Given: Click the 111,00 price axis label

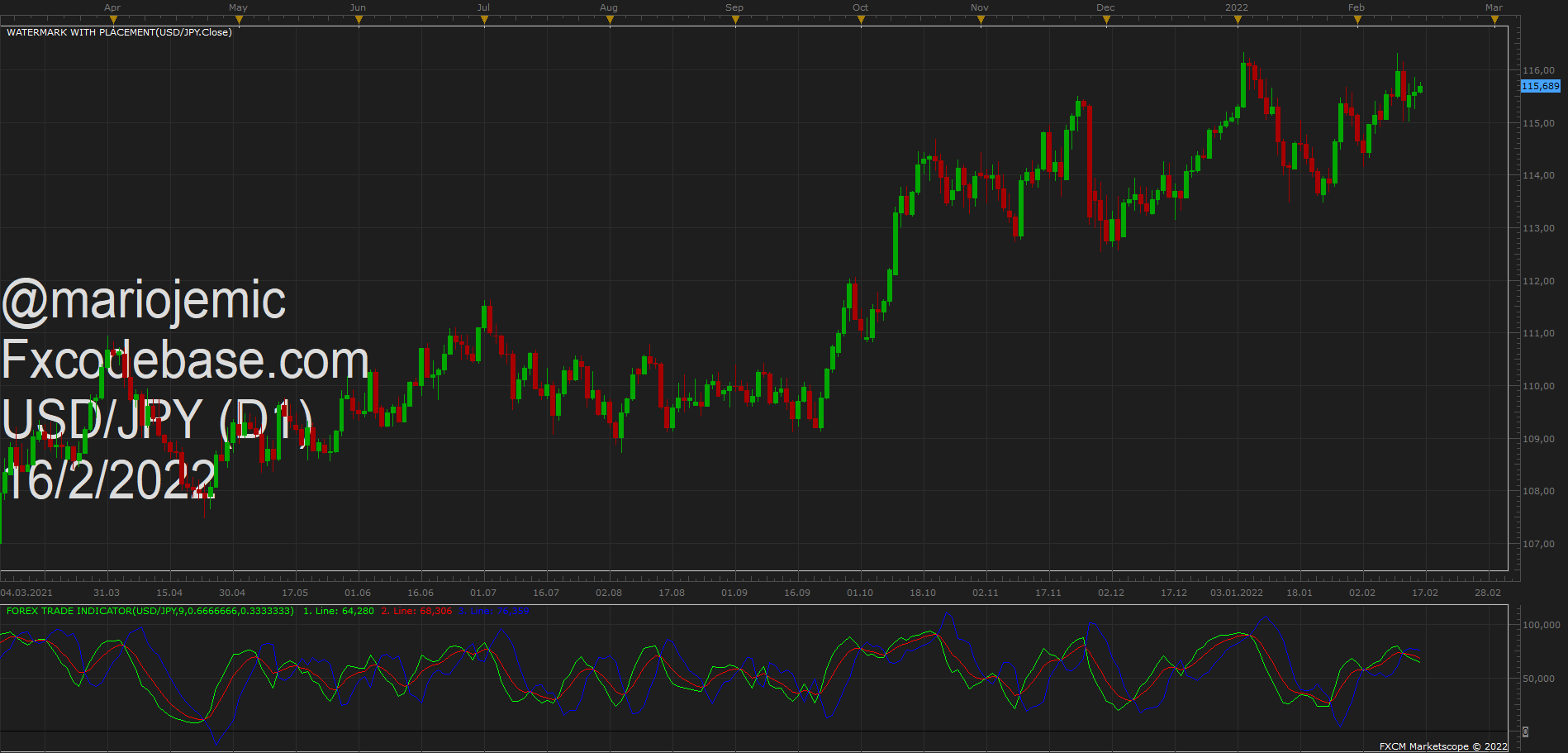Looking at the screenshot, I should coord(1539,333).
